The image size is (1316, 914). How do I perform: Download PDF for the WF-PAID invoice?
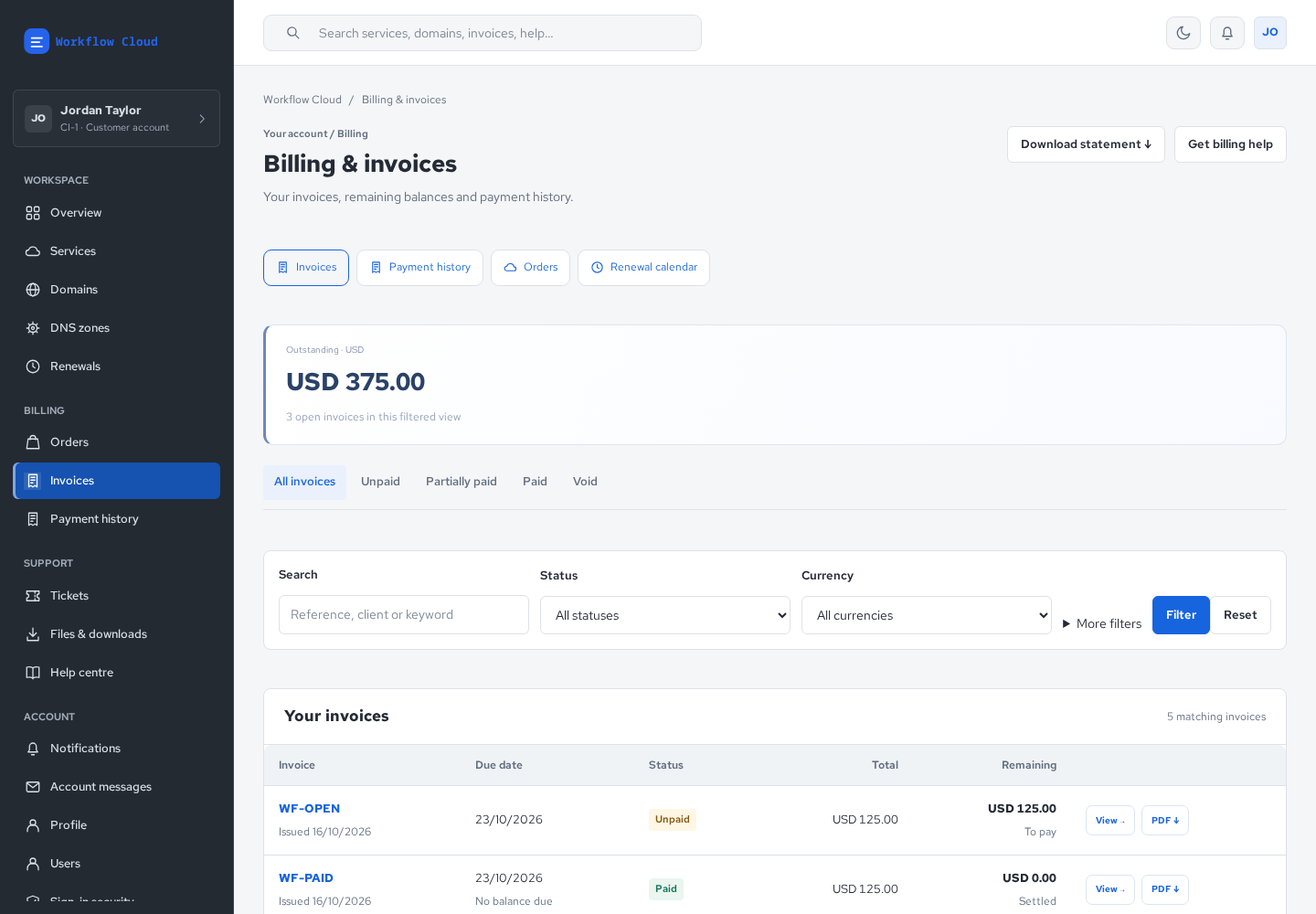coord(1165,889)
